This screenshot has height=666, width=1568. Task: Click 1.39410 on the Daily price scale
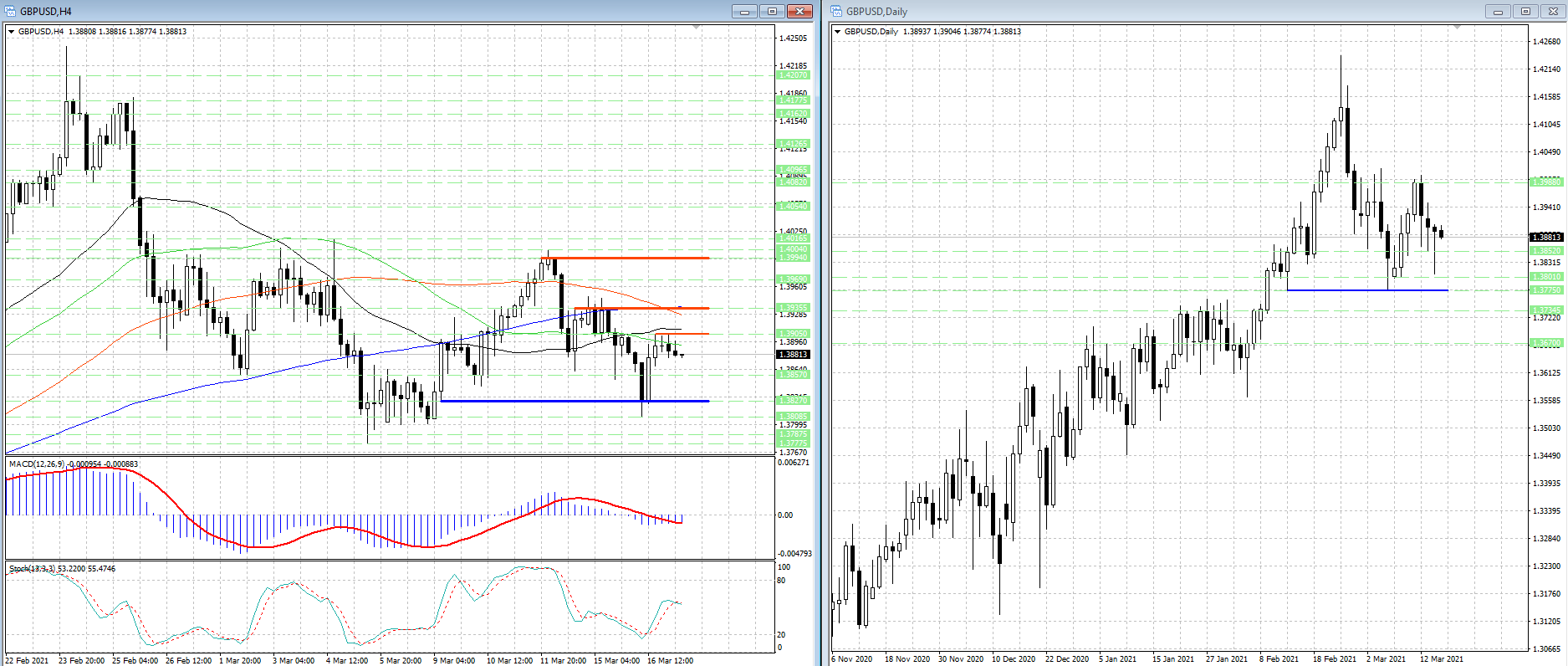click(1546, 207)
